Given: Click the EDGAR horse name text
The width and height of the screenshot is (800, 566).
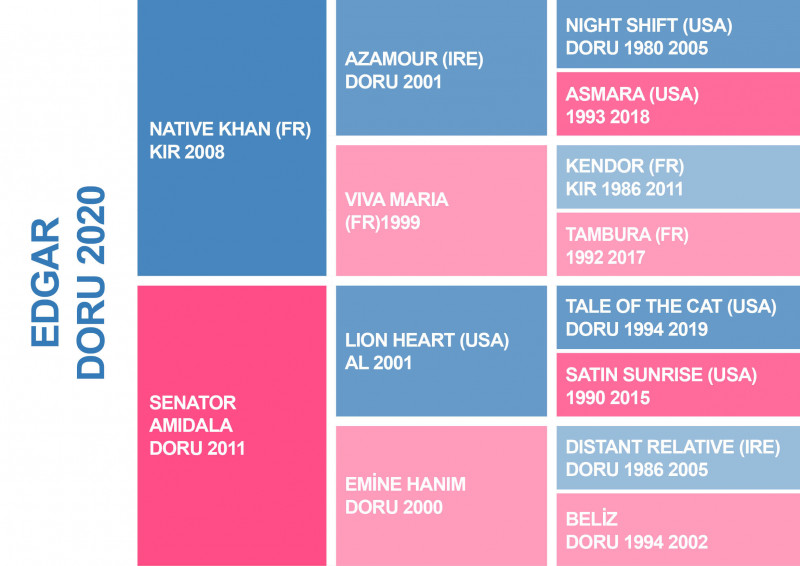Looking at the screenshot, I should [x=45, y=283].
